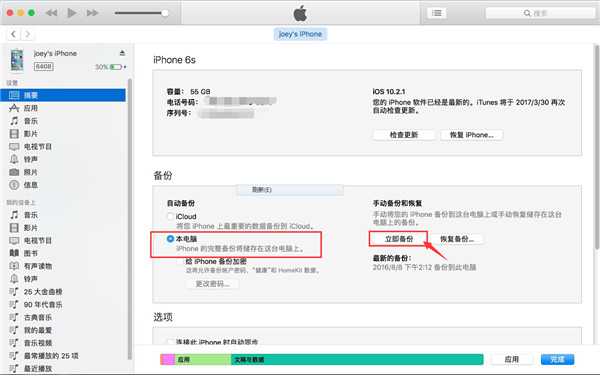Go forward with the right chevron
The image size is (600, 375).
[x=28, y=34]
